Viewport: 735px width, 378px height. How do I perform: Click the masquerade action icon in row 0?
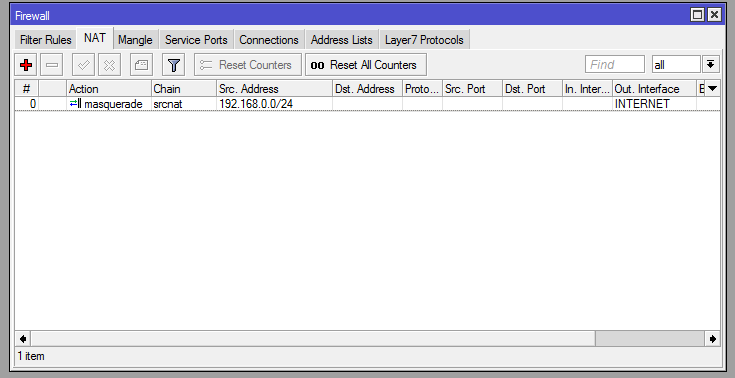point(75,104)
